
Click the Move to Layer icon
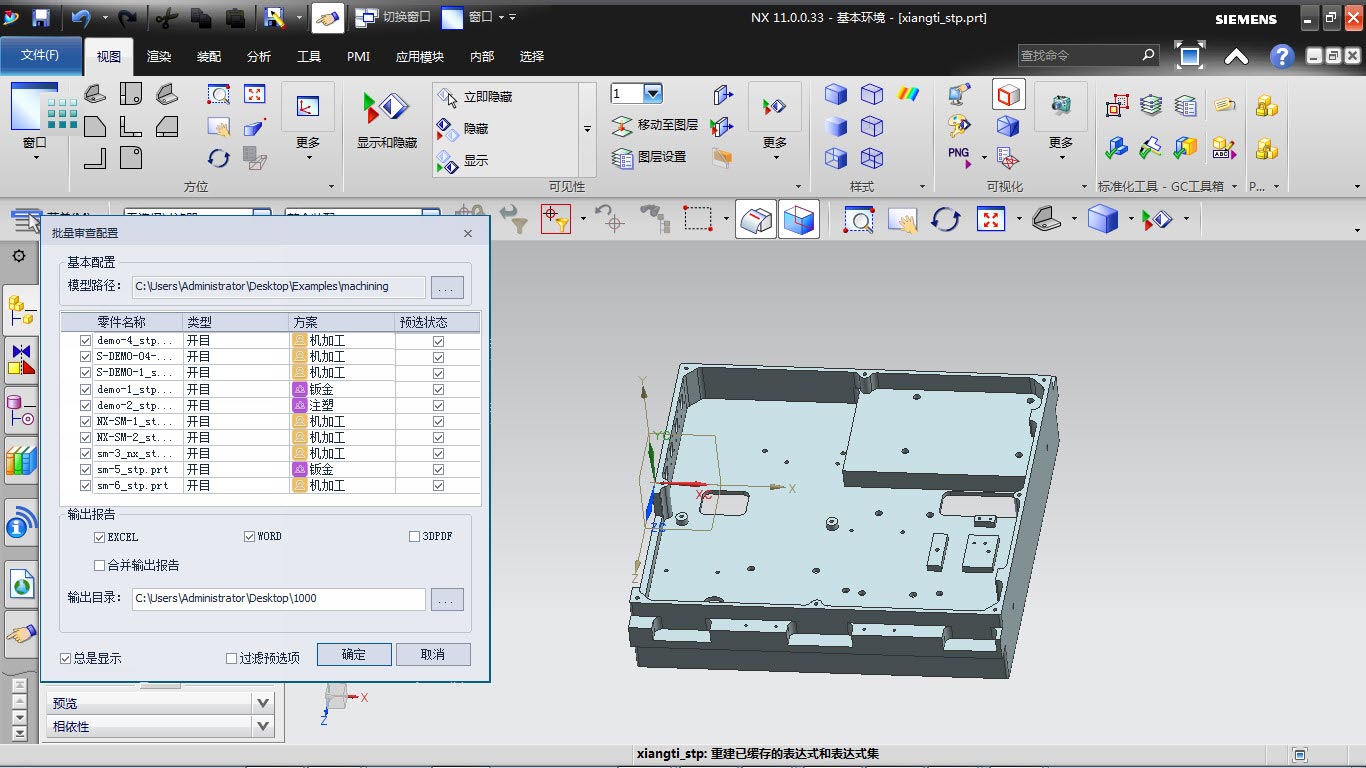pos(622,125)
